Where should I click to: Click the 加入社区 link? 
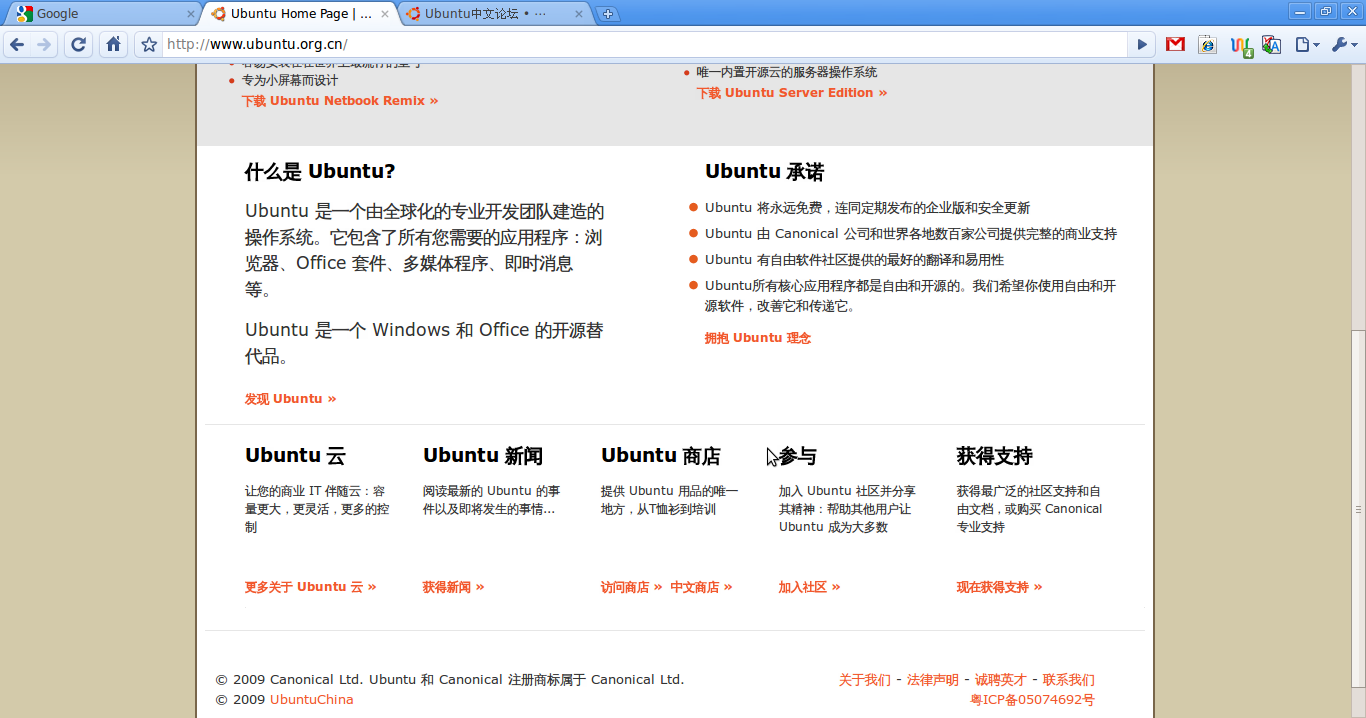pyautogui.click(x=809, y=587)
